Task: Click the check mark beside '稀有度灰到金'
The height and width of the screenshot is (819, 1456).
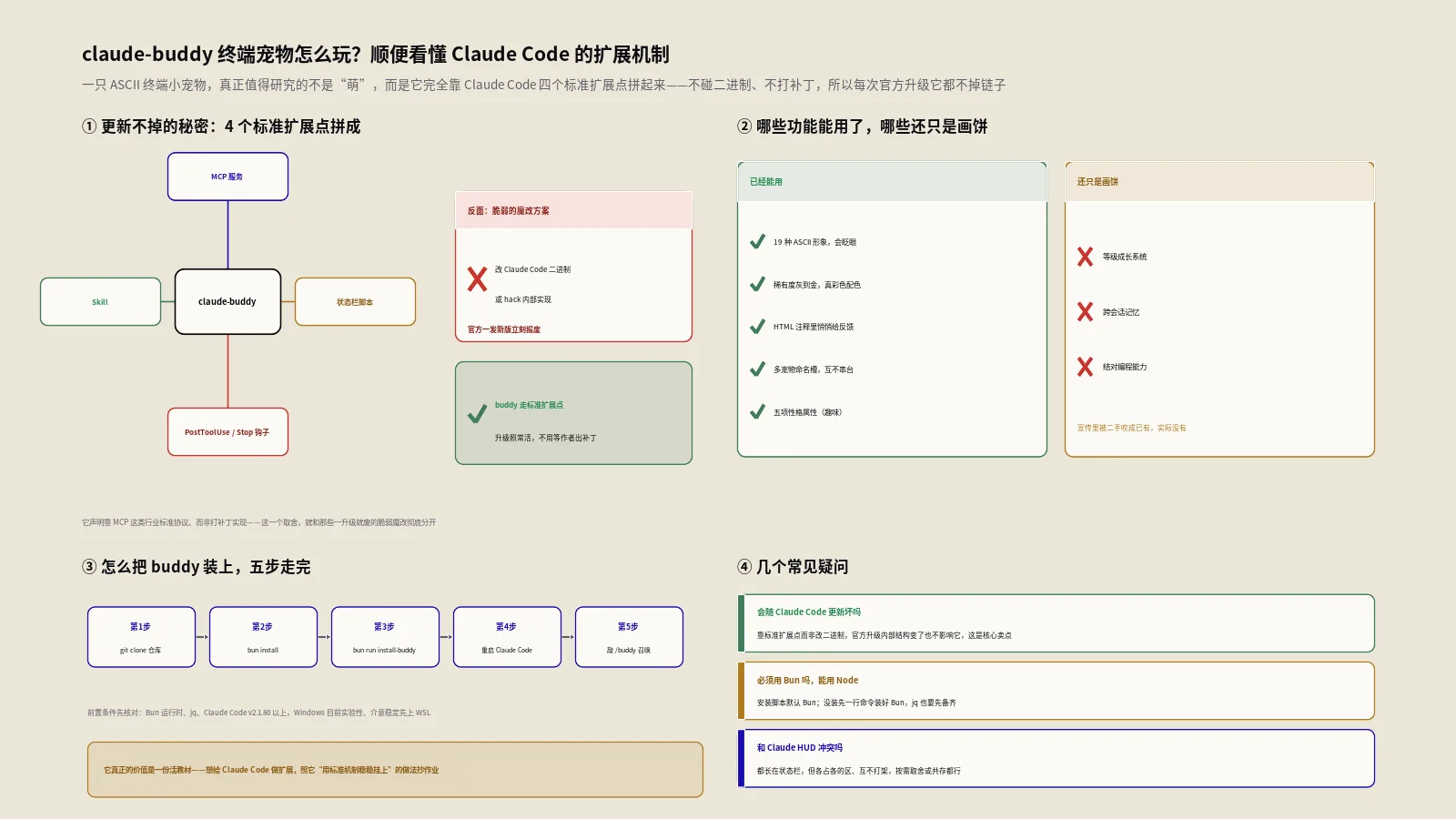Action: [757, 285]
